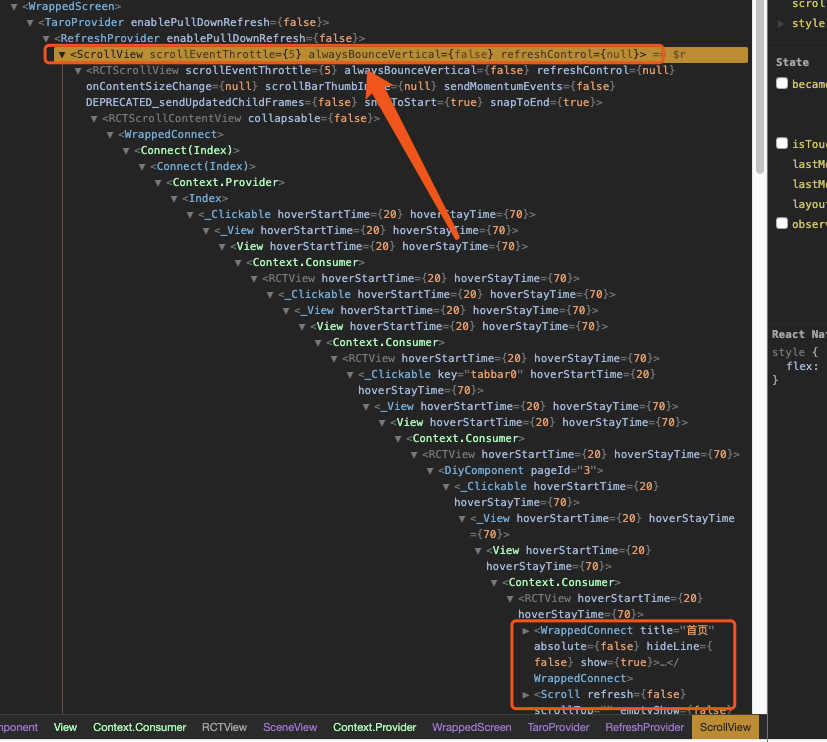Expand the 'style' prop in the right panel
Image resolution: width=827 pixels, height=742 pixels.
click(781, 23)
